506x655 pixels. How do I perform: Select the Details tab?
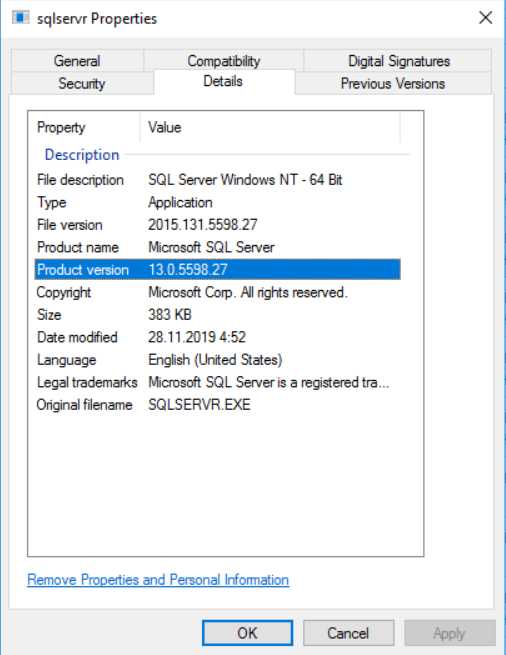point(223,81)
